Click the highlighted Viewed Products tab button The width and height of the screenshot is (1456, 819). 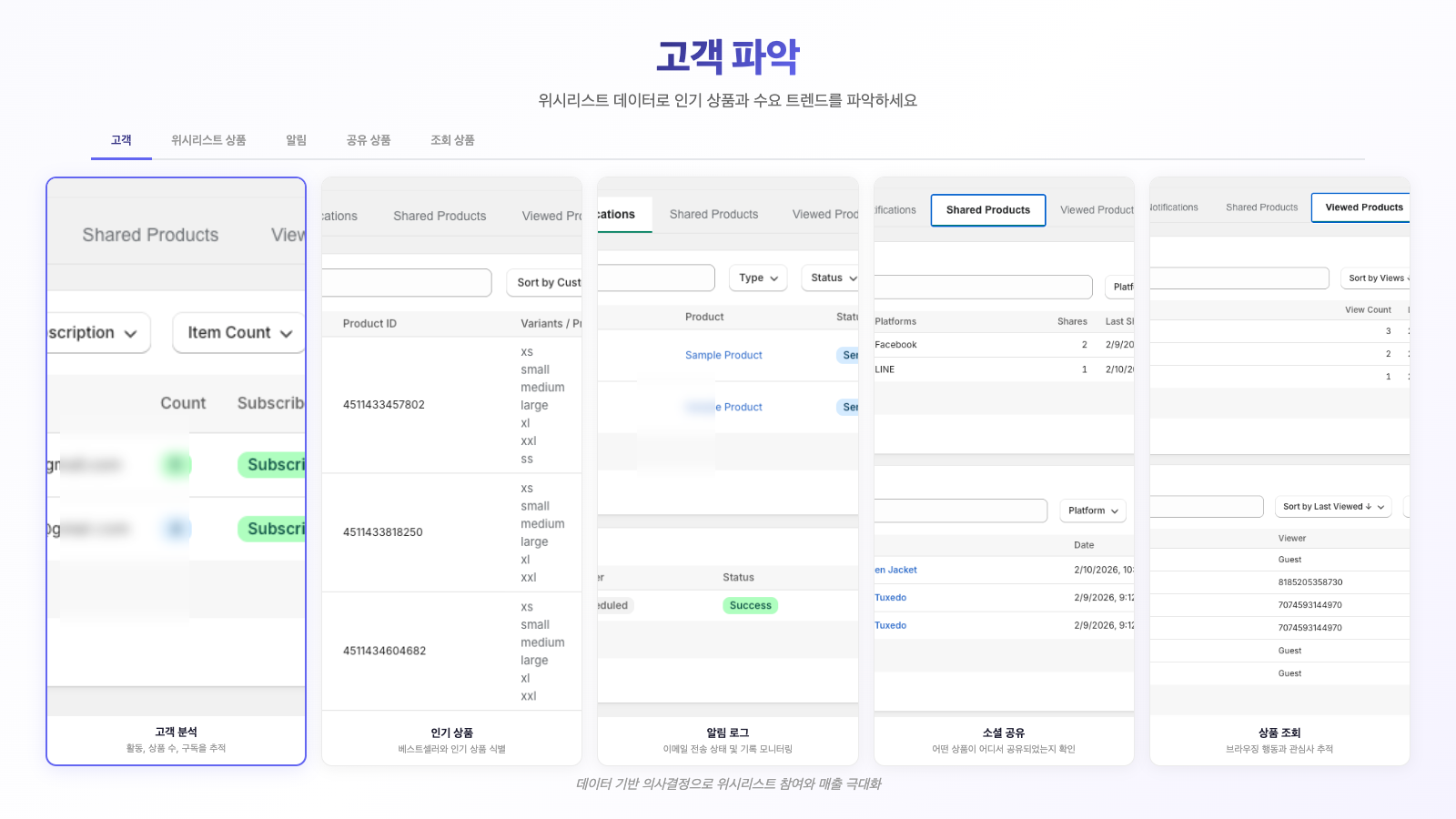pos(1362,207)
